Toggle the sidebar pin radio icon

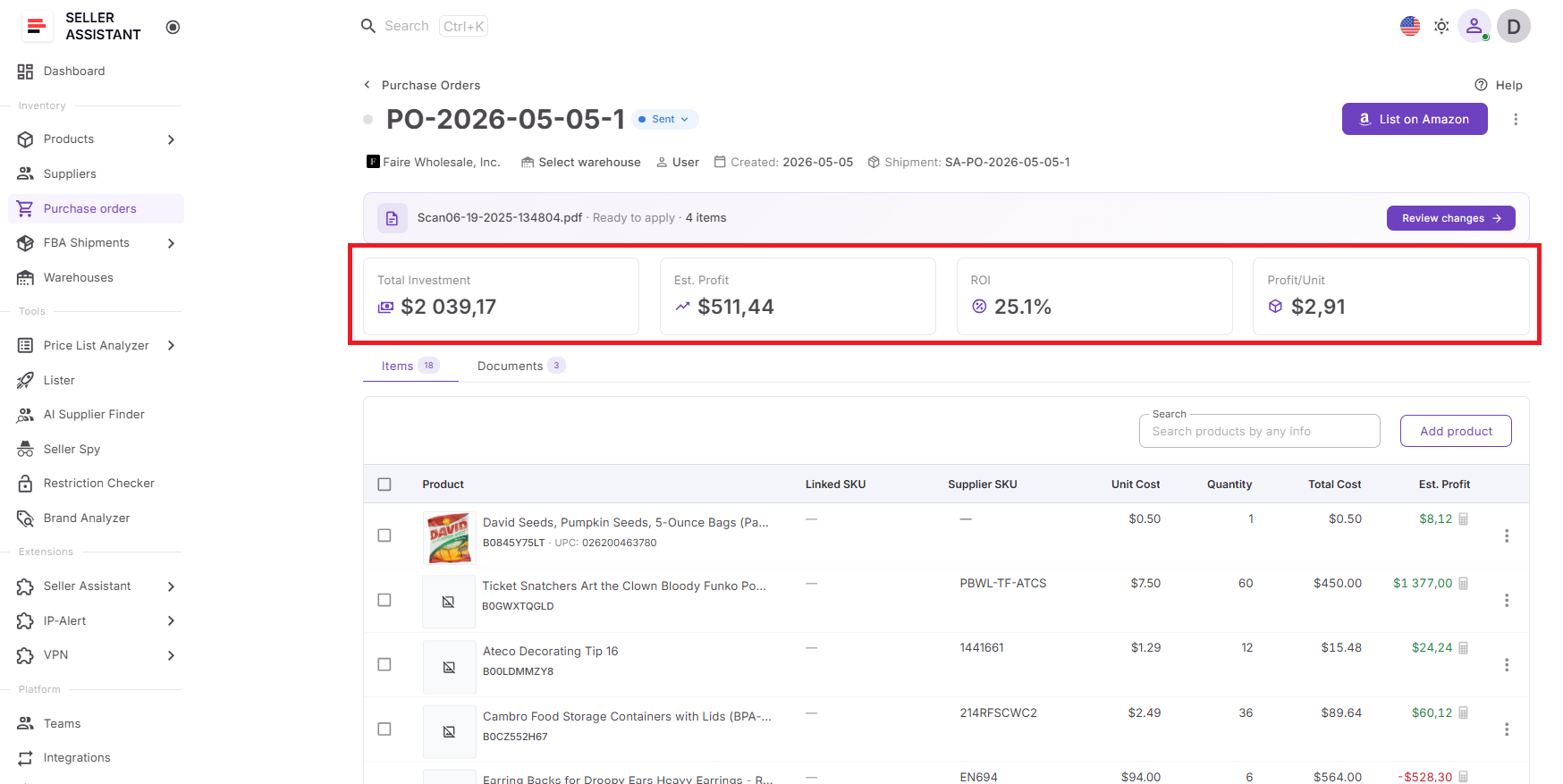(x=173, y=27)
